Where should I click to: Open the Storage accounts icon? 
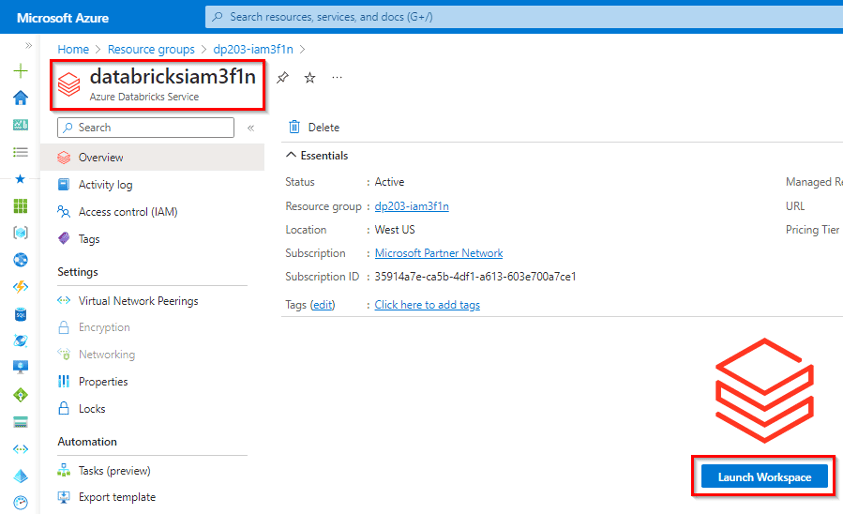point(20,422)
